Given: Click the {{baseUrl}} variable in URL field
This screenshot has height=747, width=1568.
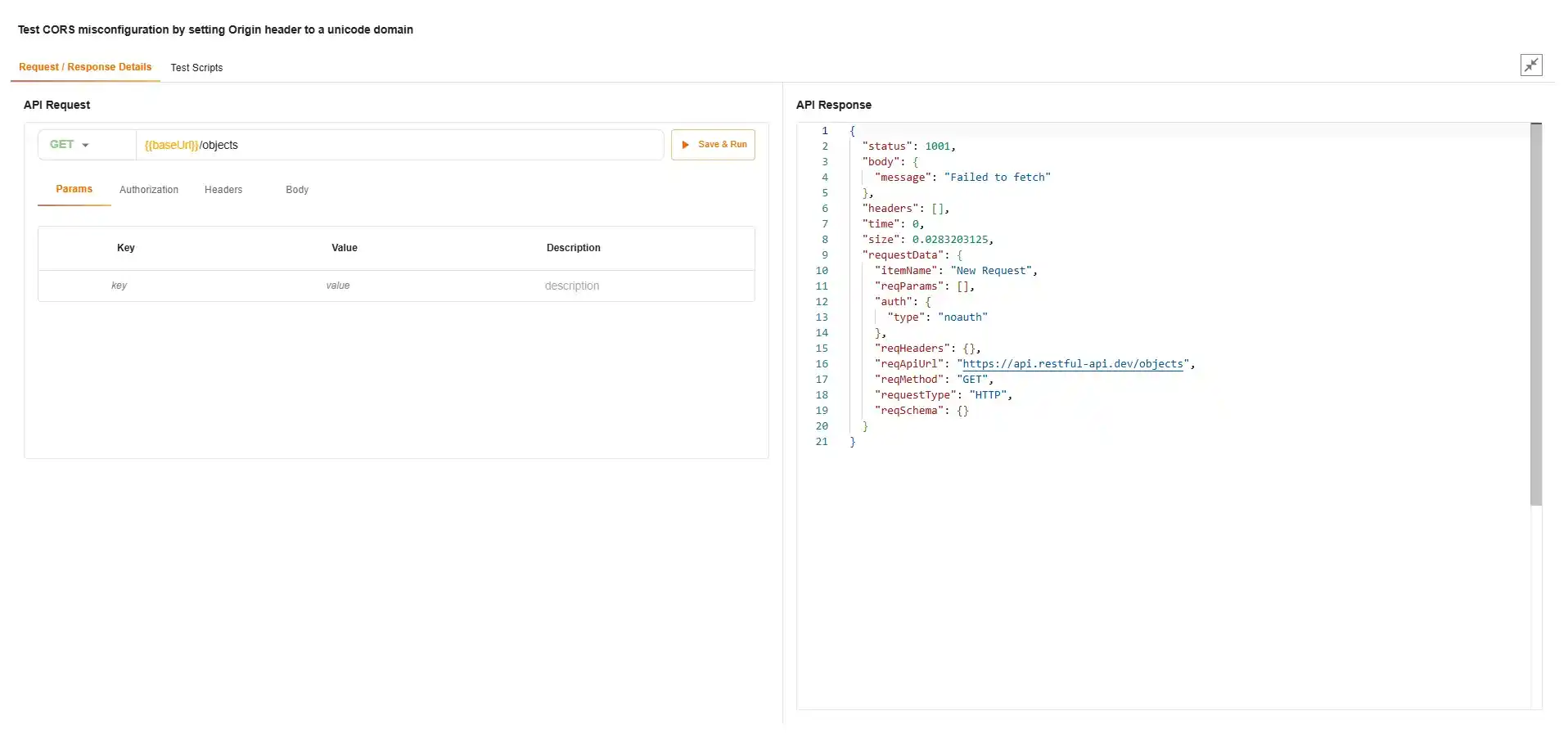Looking at the screenshot, I should (171, 146).
